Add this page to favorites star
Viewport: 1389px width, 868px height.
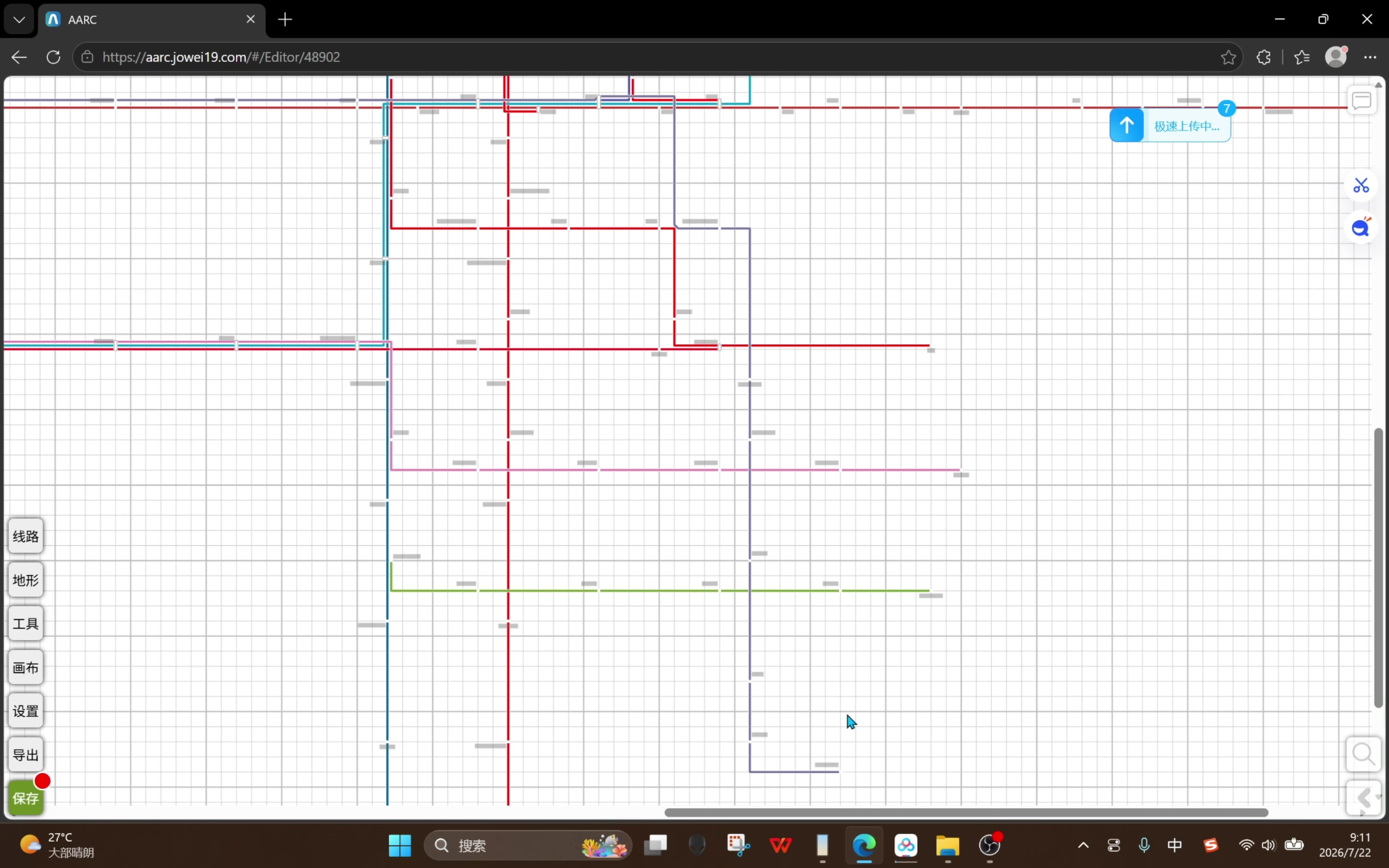(x=1228, y=57)
